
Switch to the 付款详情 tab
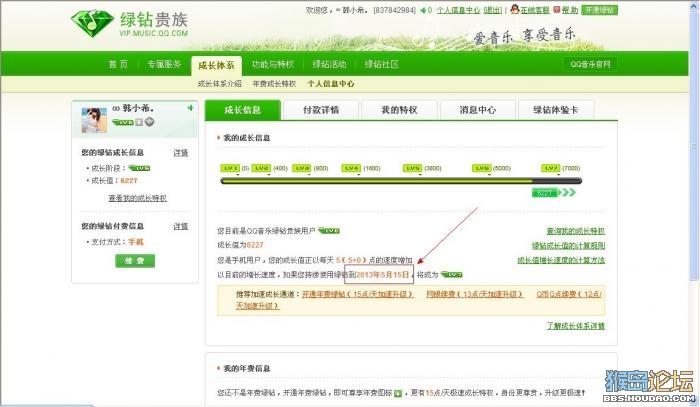(321, 110)
